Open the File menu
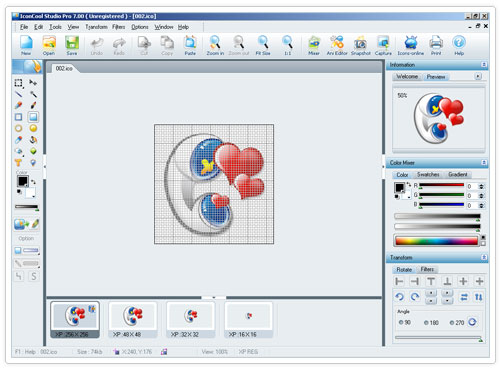500x370 pixels. coord(24,27)
